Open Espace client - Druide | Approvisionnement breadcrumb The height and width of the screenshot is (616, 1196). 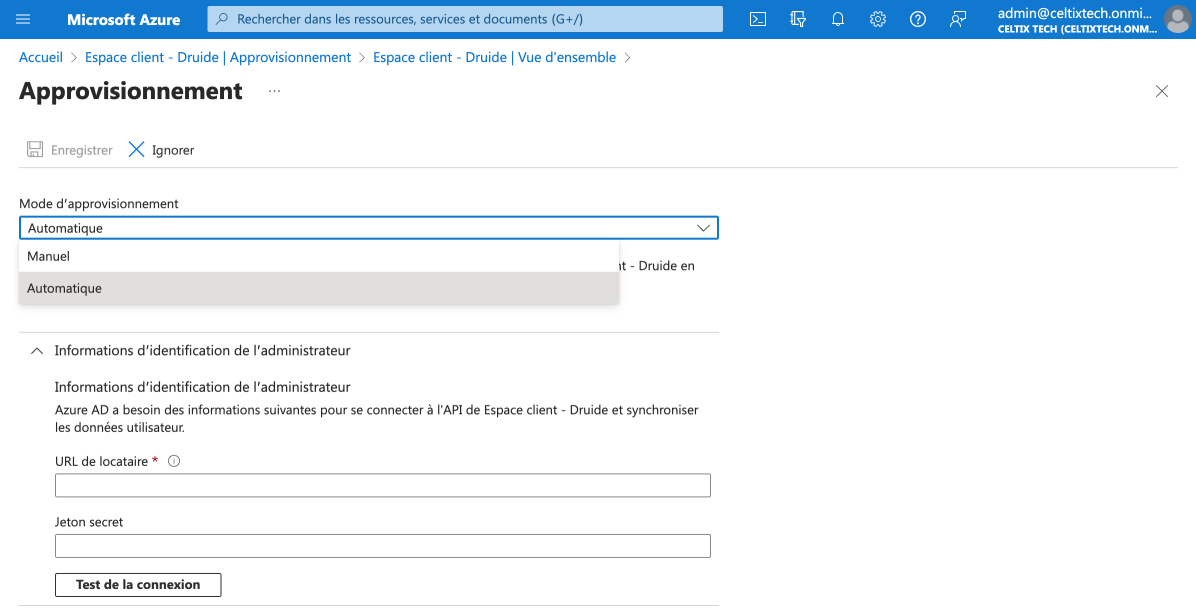218,57
